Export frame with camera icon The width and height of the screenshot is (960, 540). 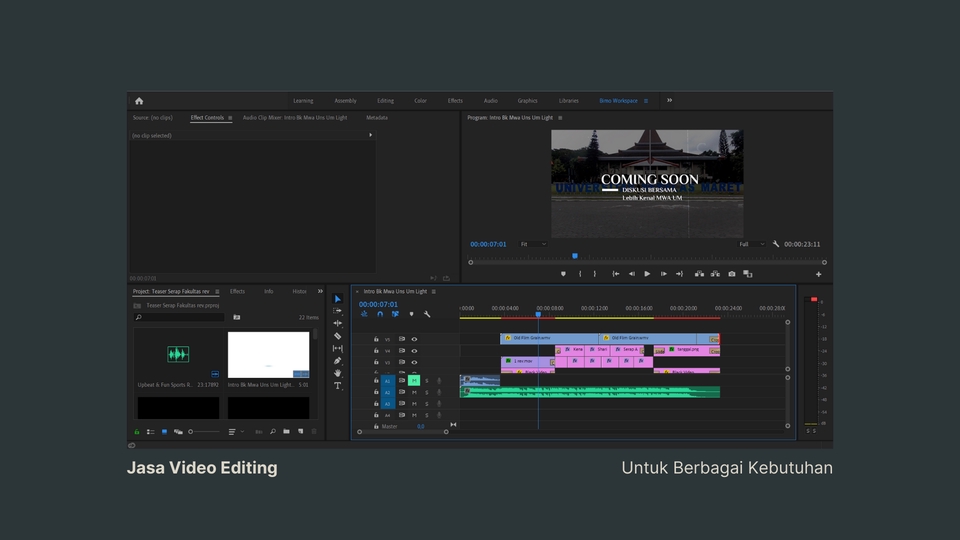click(732, 274)
